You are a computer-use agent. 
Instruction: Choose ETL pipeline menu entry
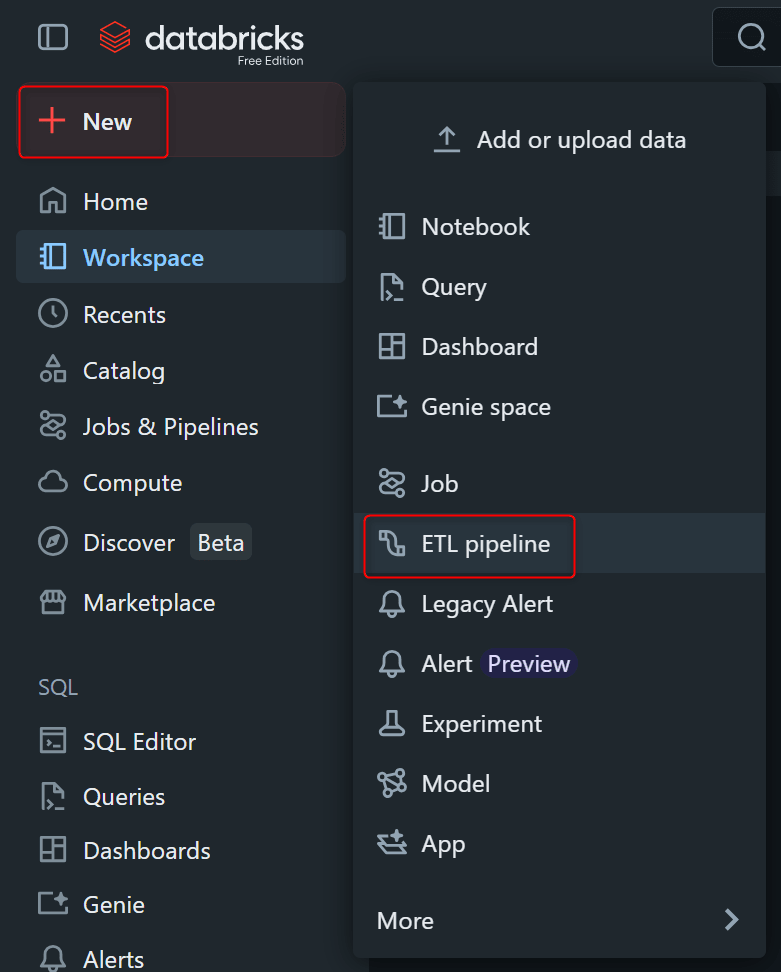(485, 544)
